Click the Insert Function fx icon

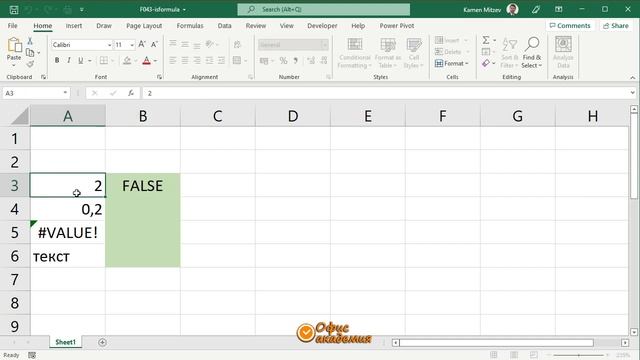click(x=131, y=93)
